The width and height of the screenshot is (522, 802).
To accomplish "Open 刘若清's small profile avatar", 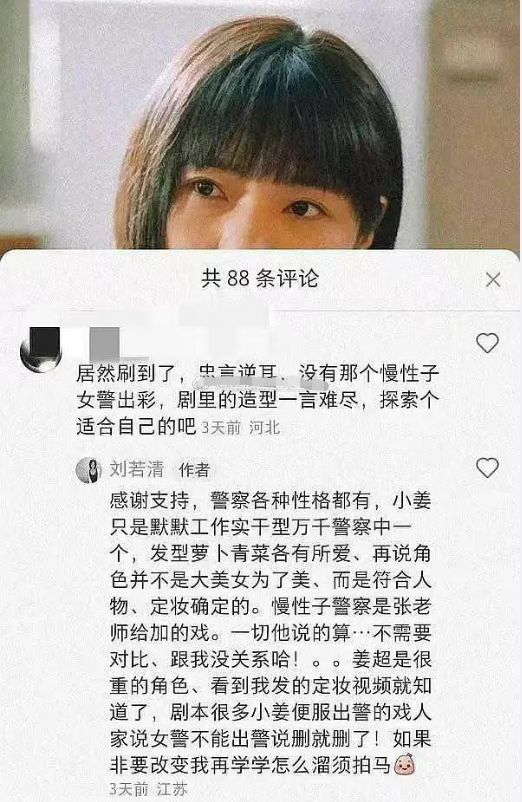I will (x=89, y=470).
